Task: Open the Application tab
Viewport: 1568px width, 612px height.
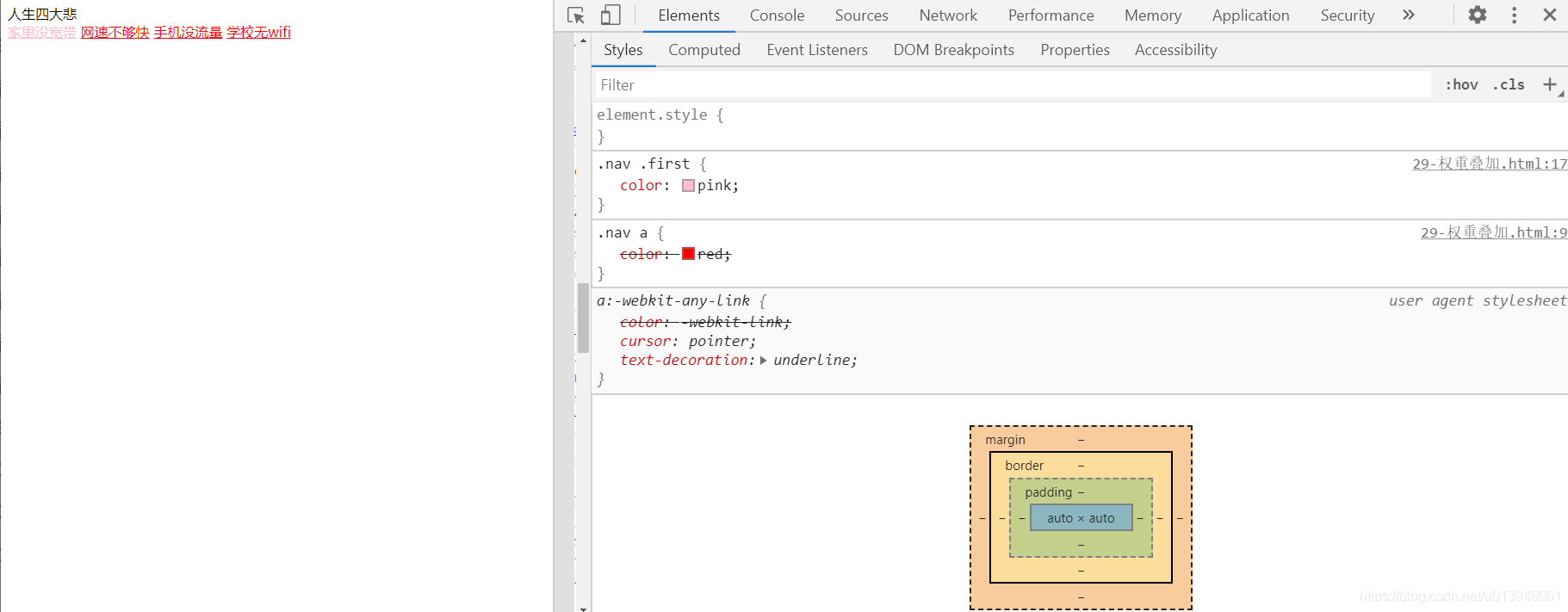Action: point(1250,15)
